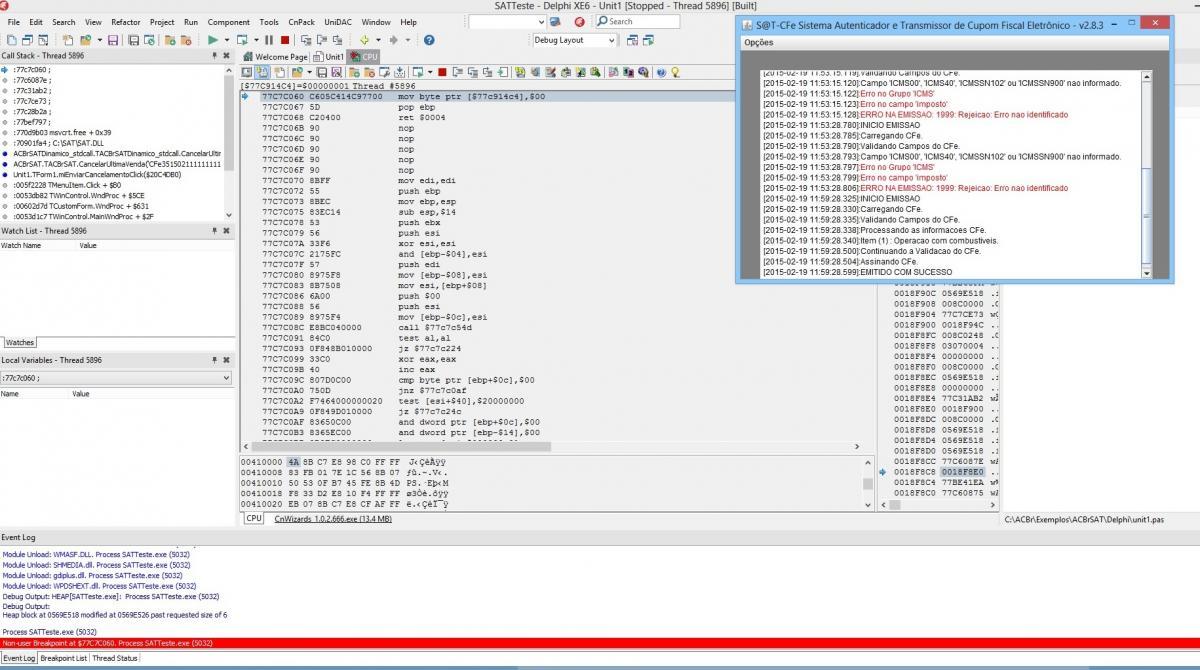Select call stack entry TMenuItem.Click + $80

tap(66, 184)
